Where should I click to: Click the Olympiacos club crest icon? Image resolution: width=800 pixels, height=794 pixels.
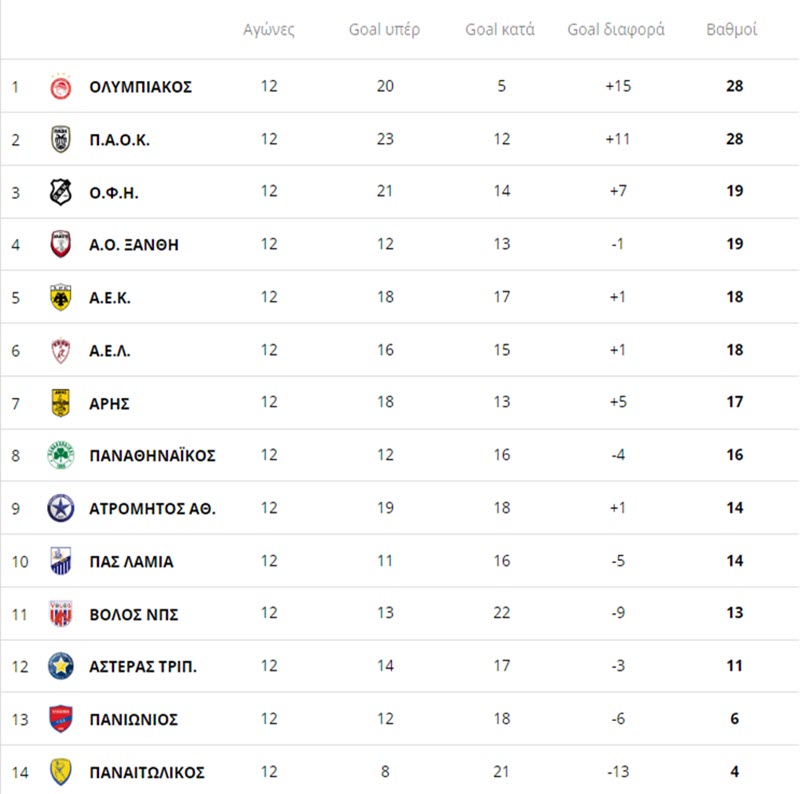[x=61, y=86]
